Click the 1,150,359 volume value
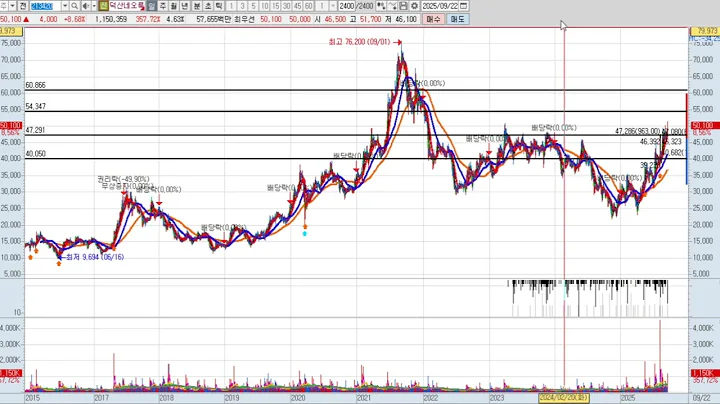 pyautogui.click(x=111, y=19)
